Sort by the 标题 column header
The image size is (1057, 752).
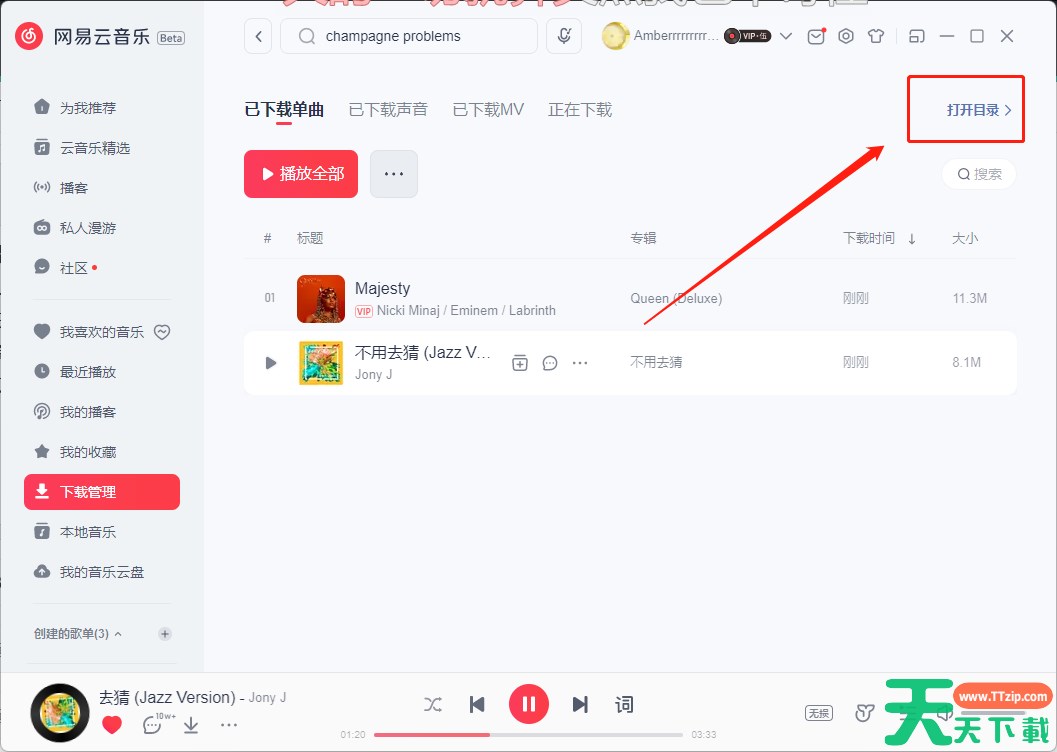[x=310, y=239]
